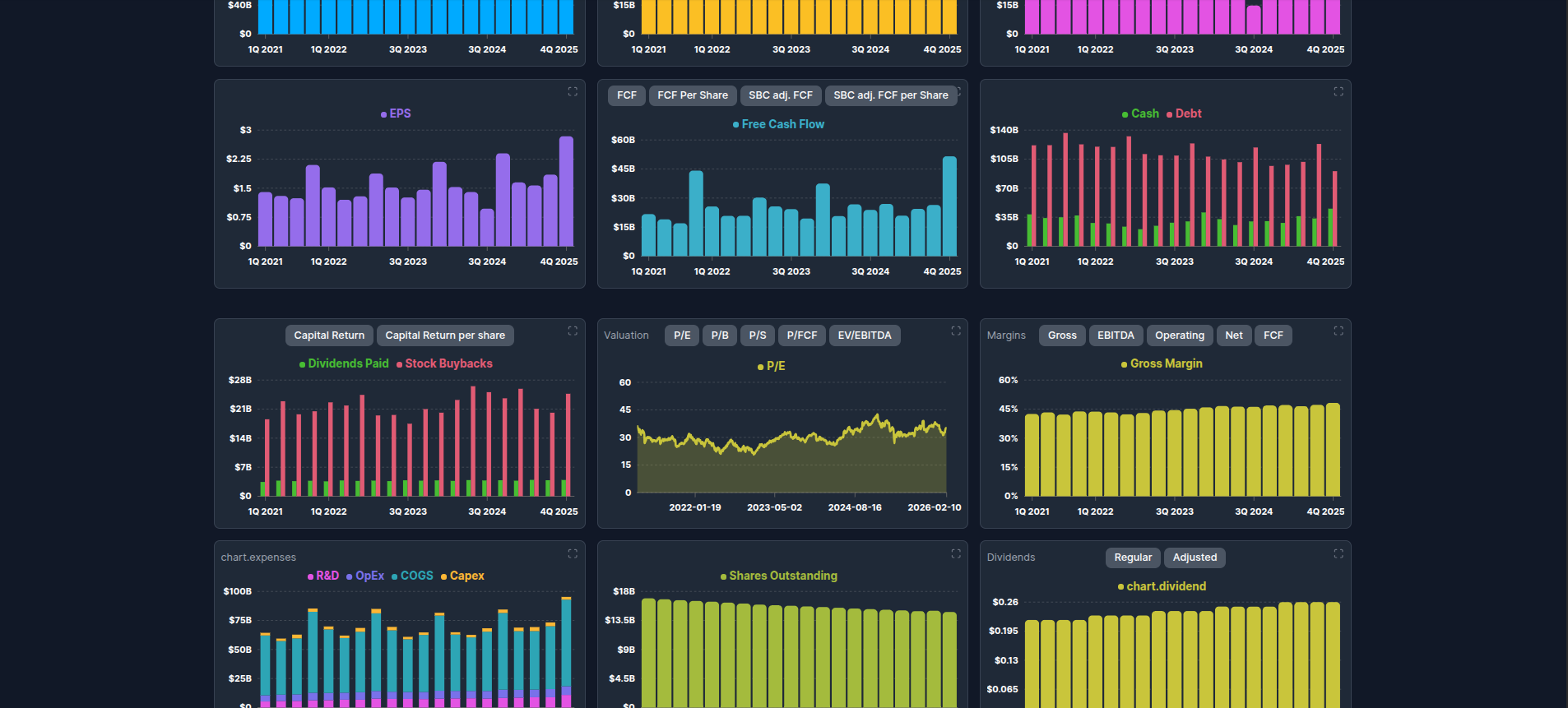Screen dimensions: 1568x708
Task: Enlarge the Shares Outstanding chart
Action: point(956,553)
